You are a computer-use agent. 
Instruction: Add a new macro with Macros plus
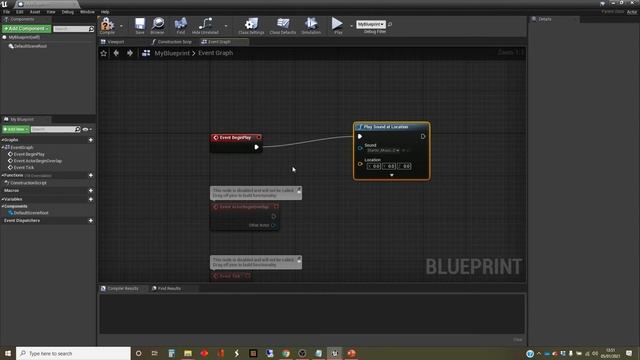point(91,191)
